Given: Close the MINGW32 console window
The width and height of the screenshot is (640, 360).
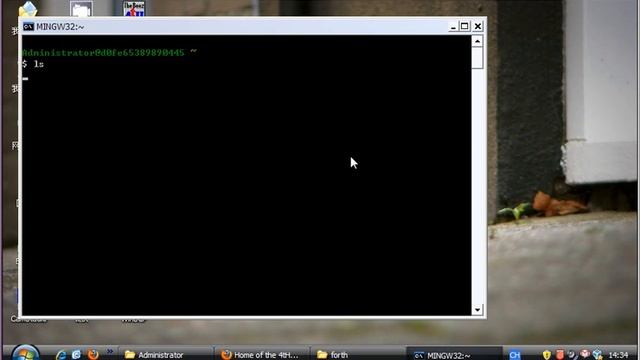Looking at the screenshot, I should tap(478, 27).
